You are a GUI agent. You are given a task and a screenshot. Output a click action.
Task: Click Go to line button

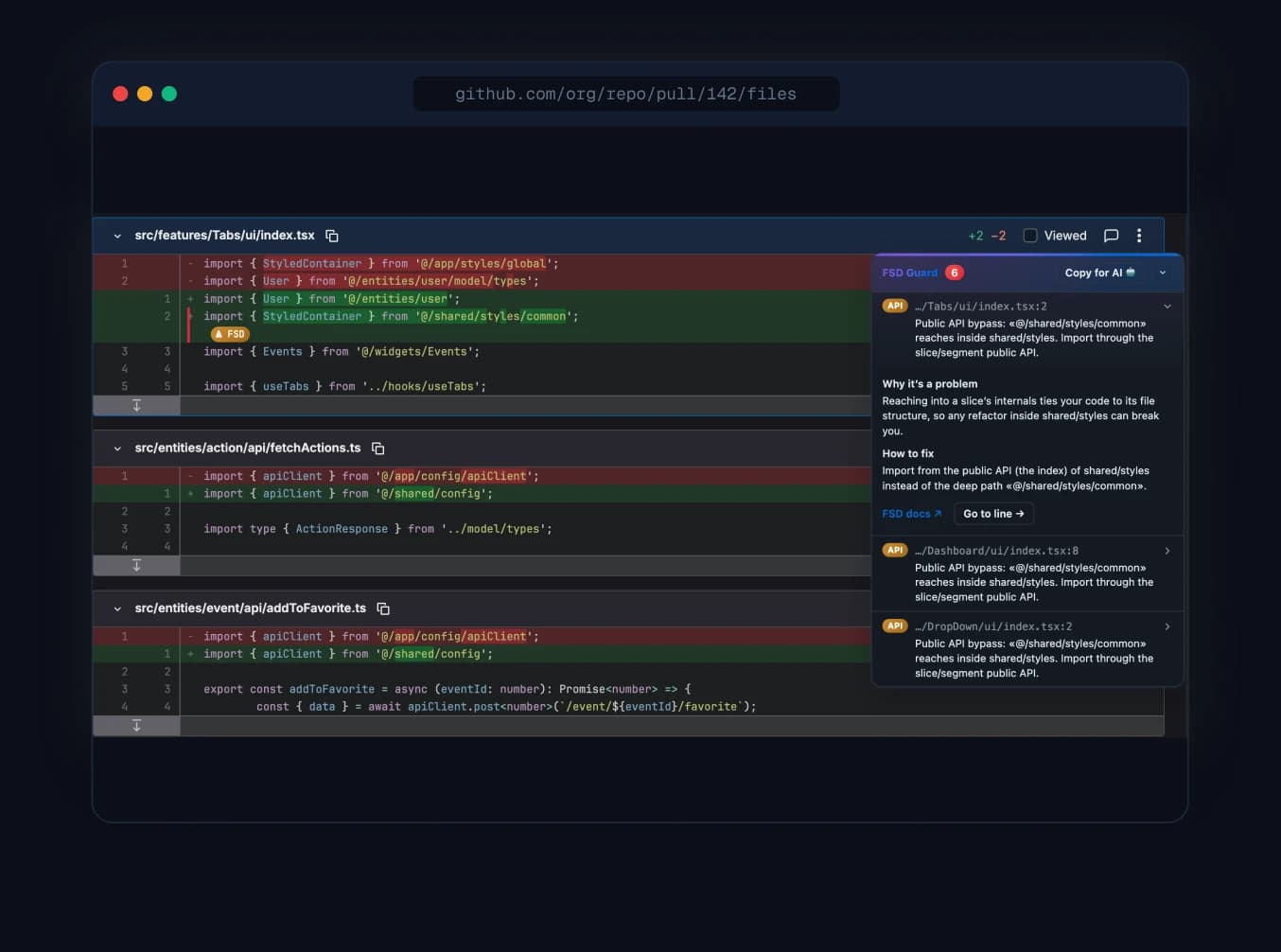click(993, 514)
